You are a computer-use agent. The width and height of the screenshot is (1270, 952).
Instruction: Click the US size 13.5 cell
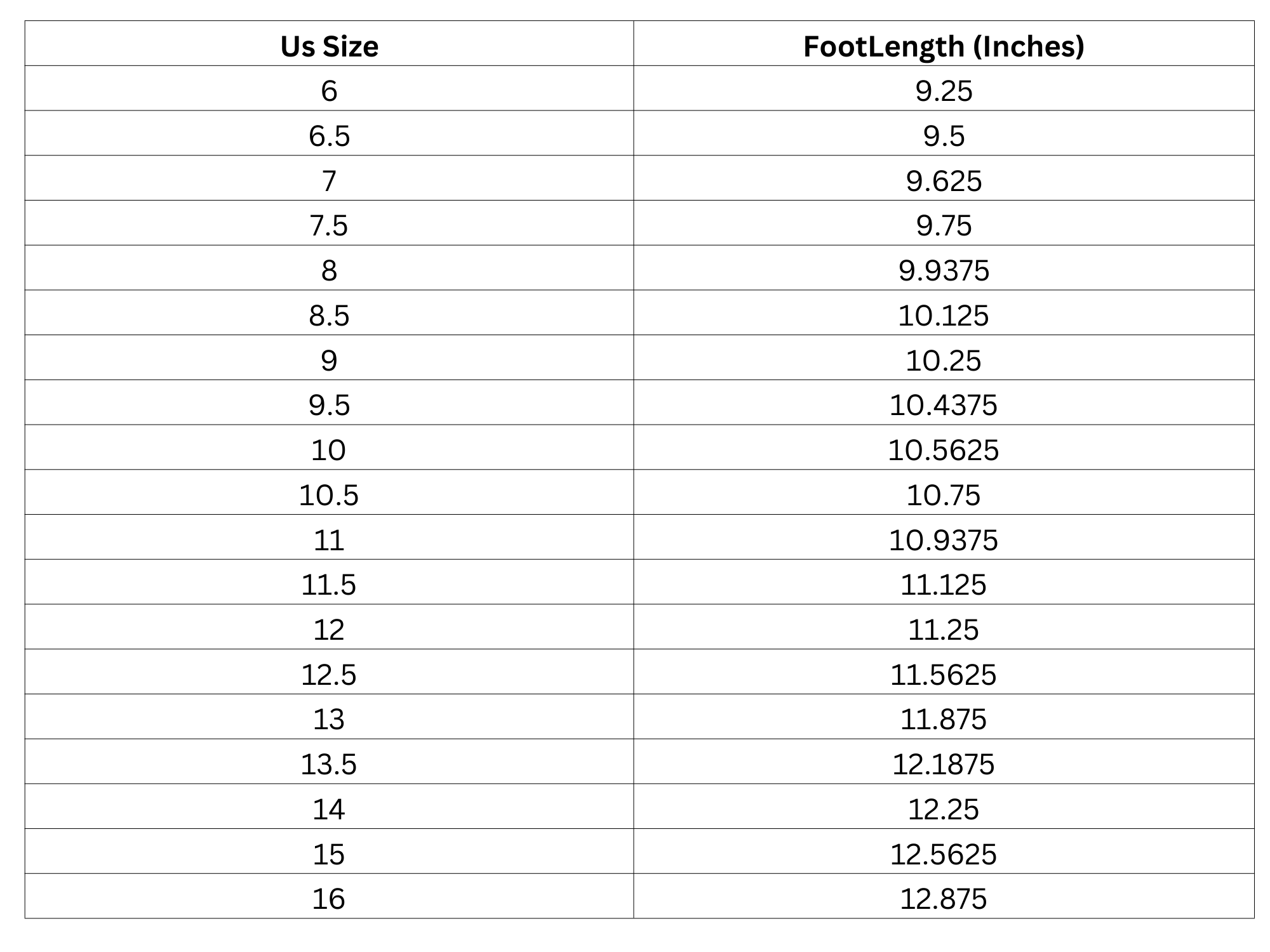click(329, 762)
